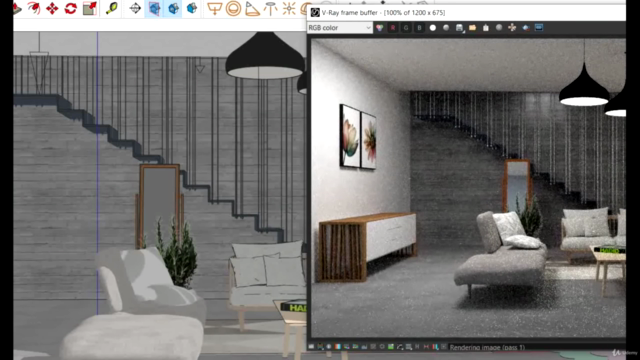Toggle the green channel view

pos(406,28)
